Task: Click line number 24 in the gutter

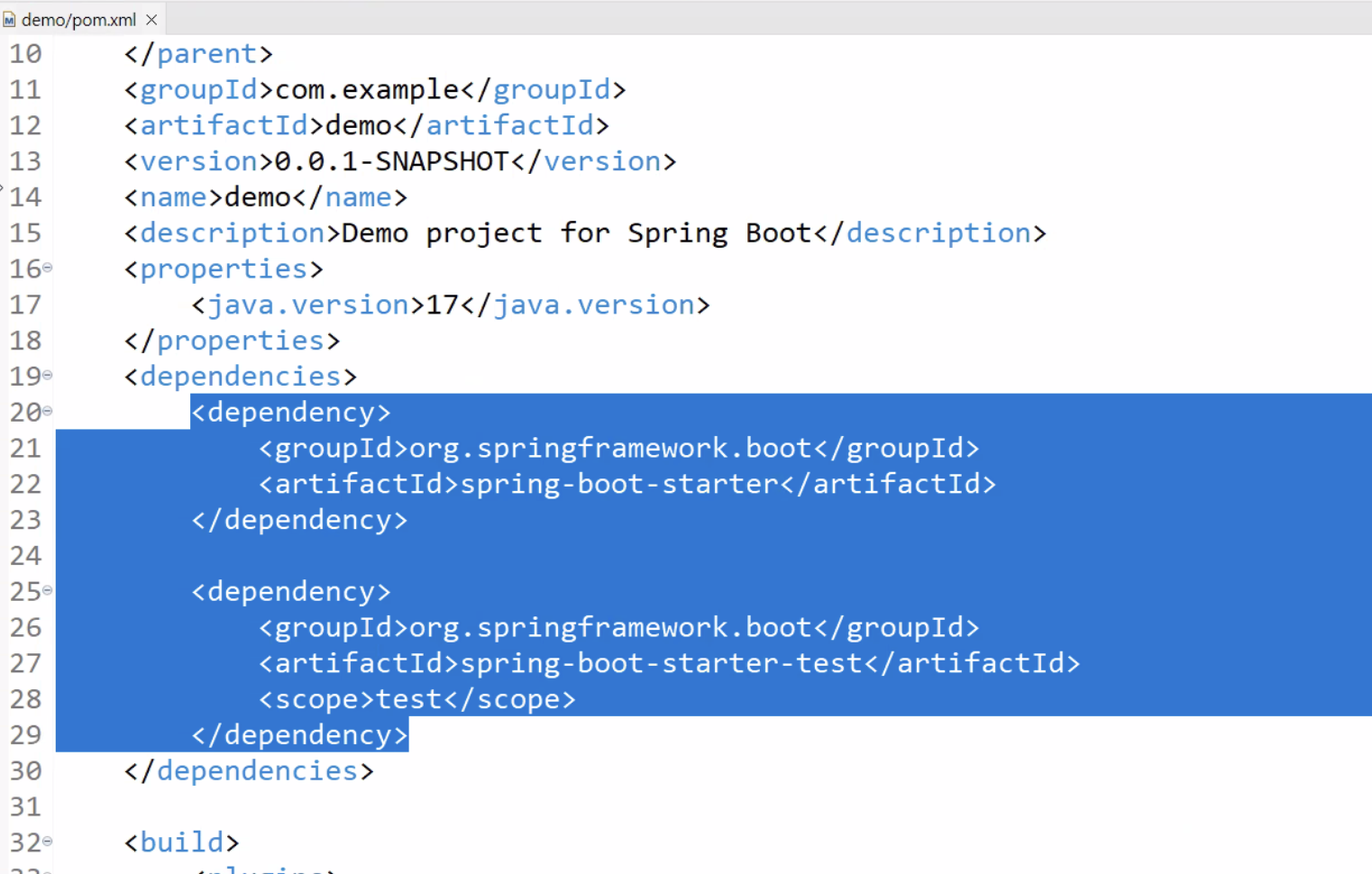Action: pos(25,556)
